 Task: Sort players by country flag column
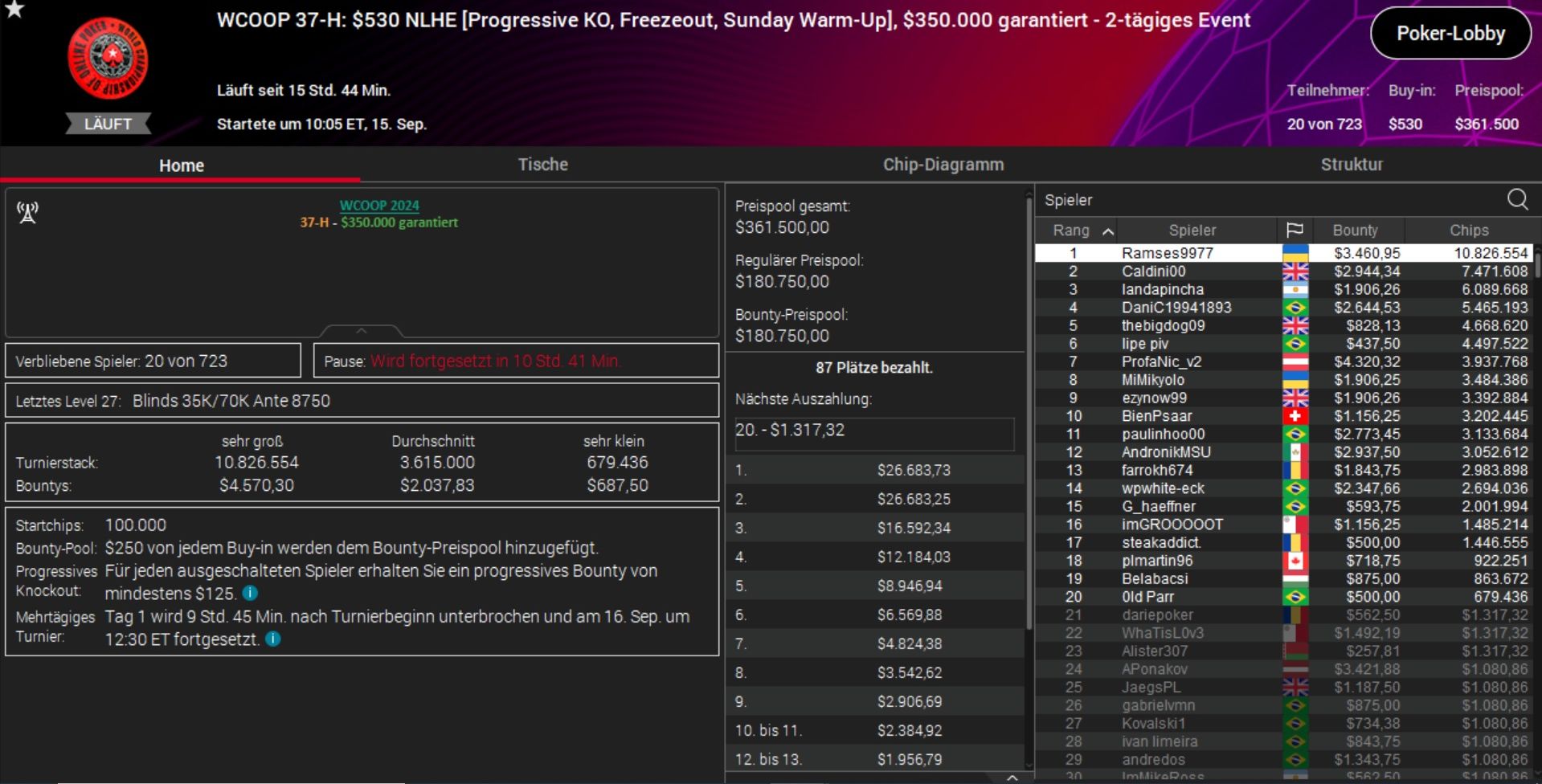pos(1294,231)
